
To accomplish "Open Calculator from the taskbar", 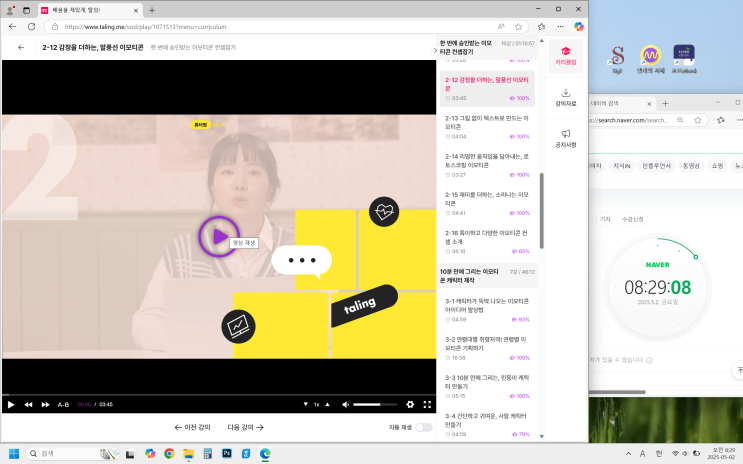I will click(208, 454).
